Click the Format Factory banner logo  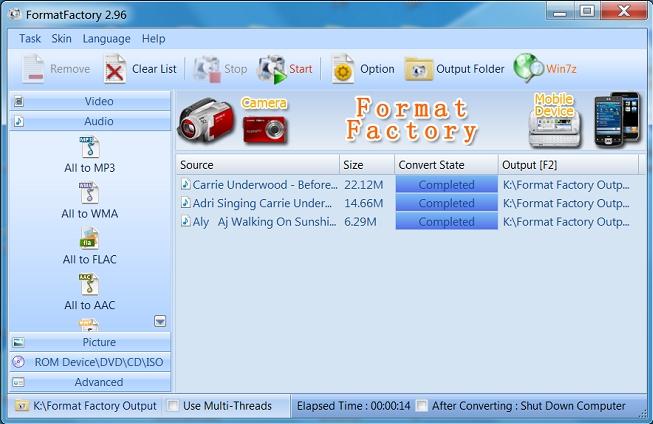411,120
